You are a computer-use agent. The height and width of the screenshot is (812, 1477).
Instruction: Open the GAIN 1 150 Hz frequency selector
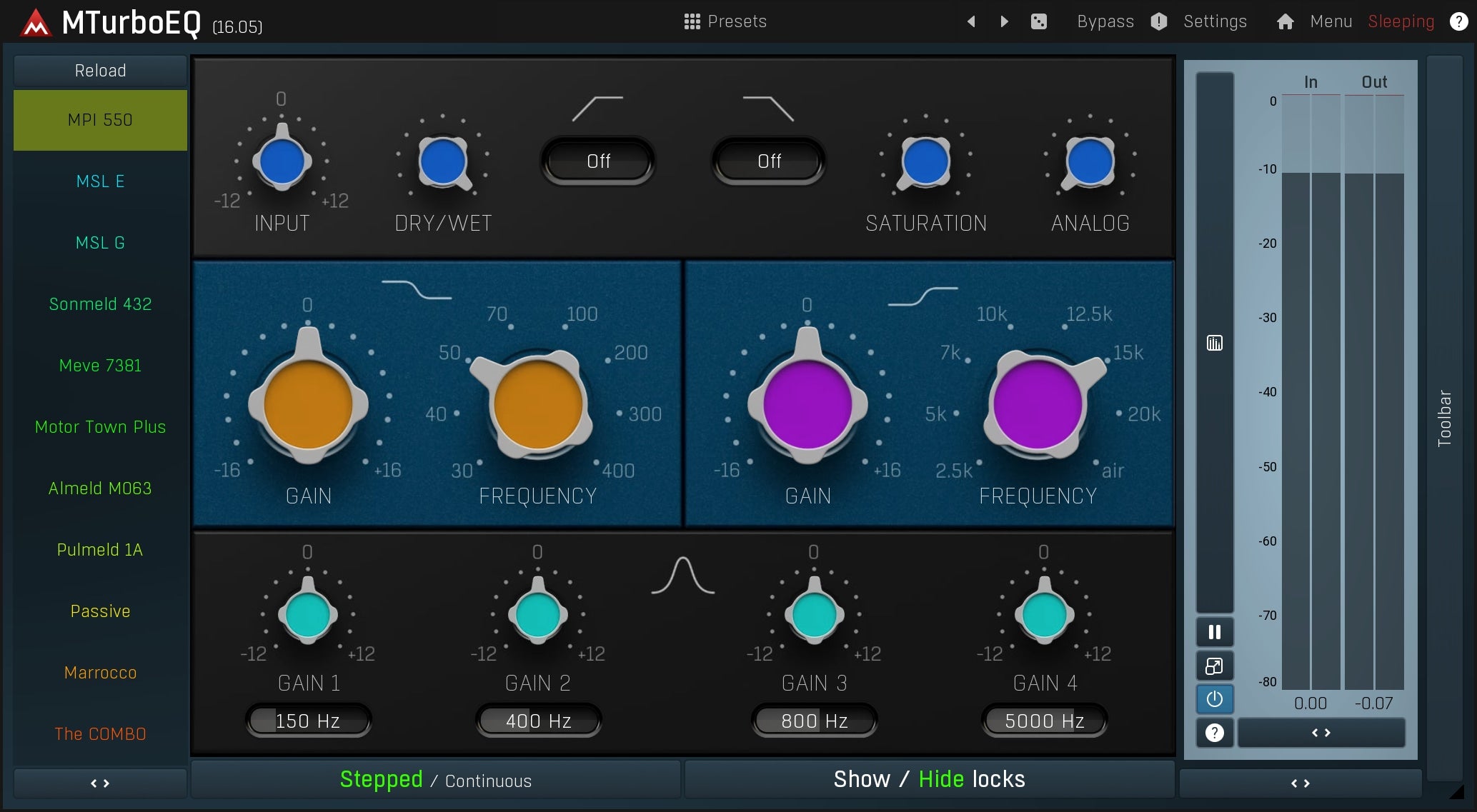[x=308, y=721]
